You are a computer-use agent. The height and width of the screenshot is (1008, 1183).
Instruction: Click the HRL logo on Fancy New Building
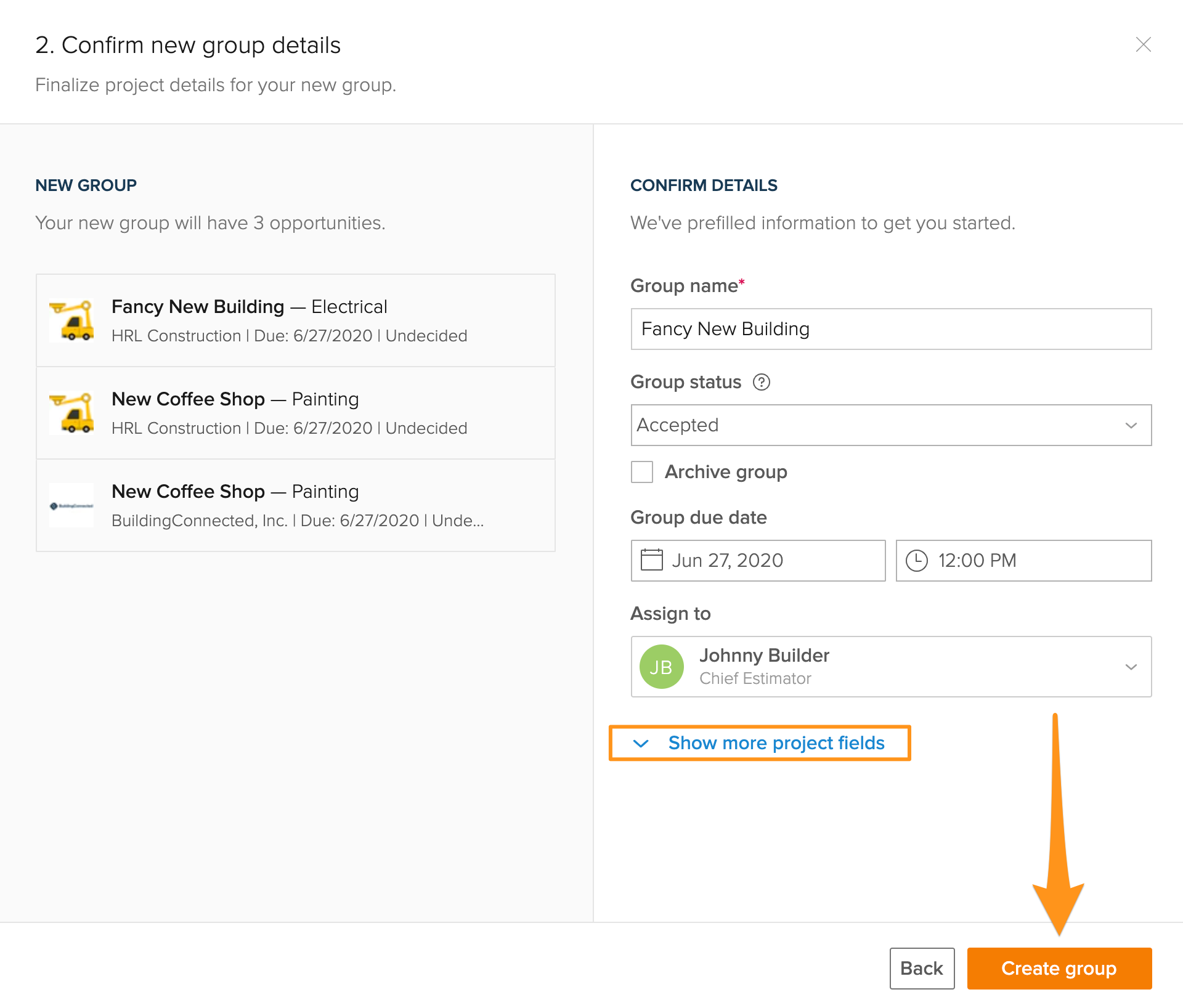click(x=72, y=320)
